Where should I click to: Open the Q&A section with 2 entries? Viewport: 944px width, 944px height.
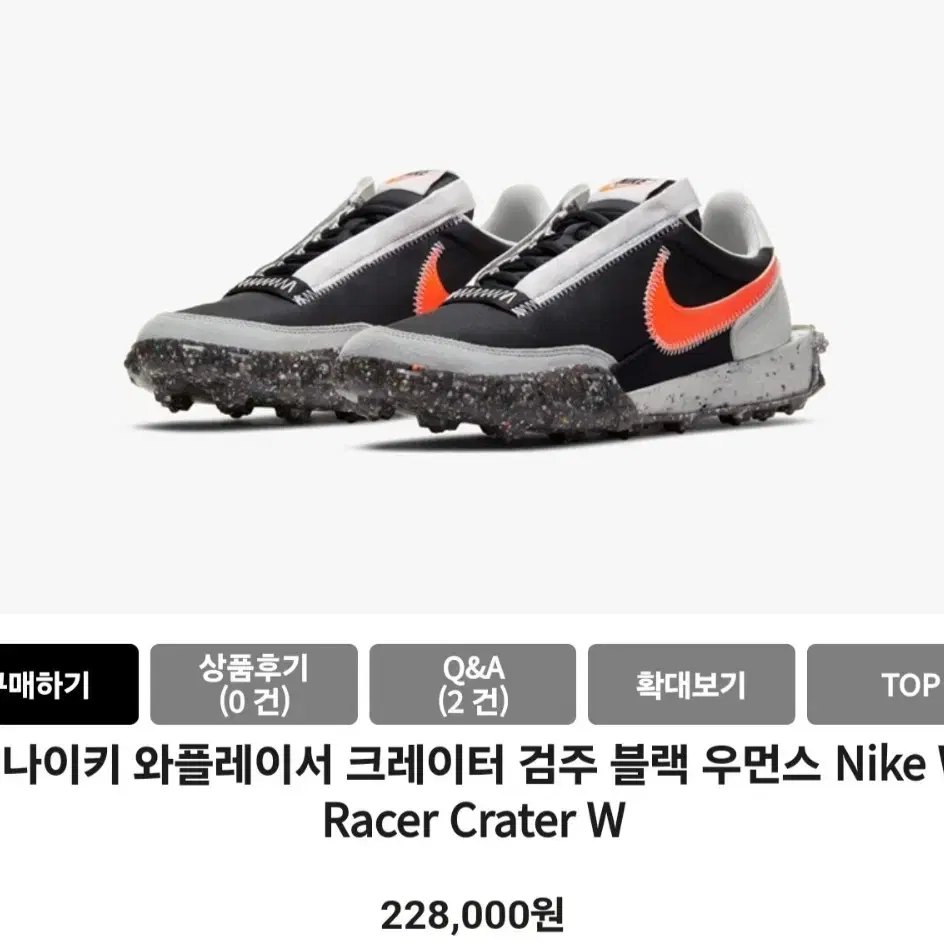473,685
